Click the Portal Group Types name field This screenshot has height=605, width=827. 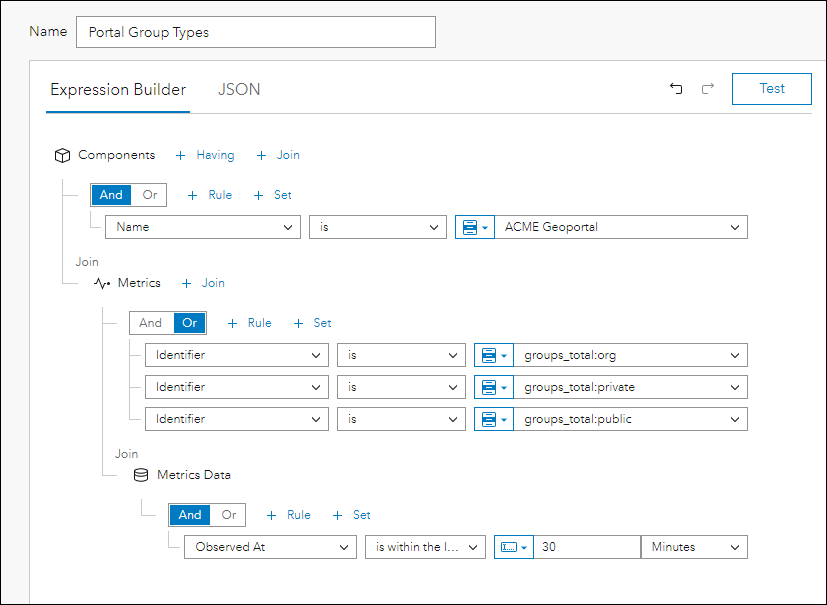click(x=256, y=32)
